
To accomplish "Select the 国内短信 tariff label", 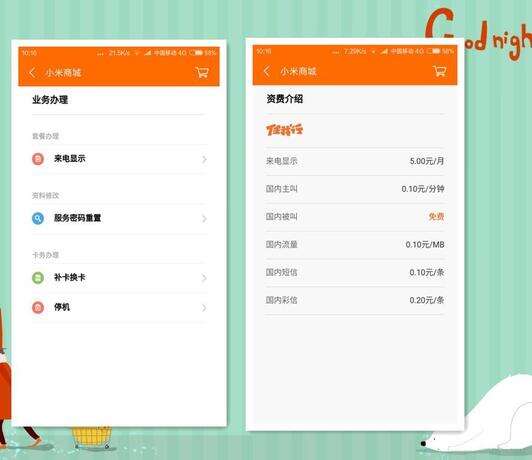I will (x=282, y=272).
